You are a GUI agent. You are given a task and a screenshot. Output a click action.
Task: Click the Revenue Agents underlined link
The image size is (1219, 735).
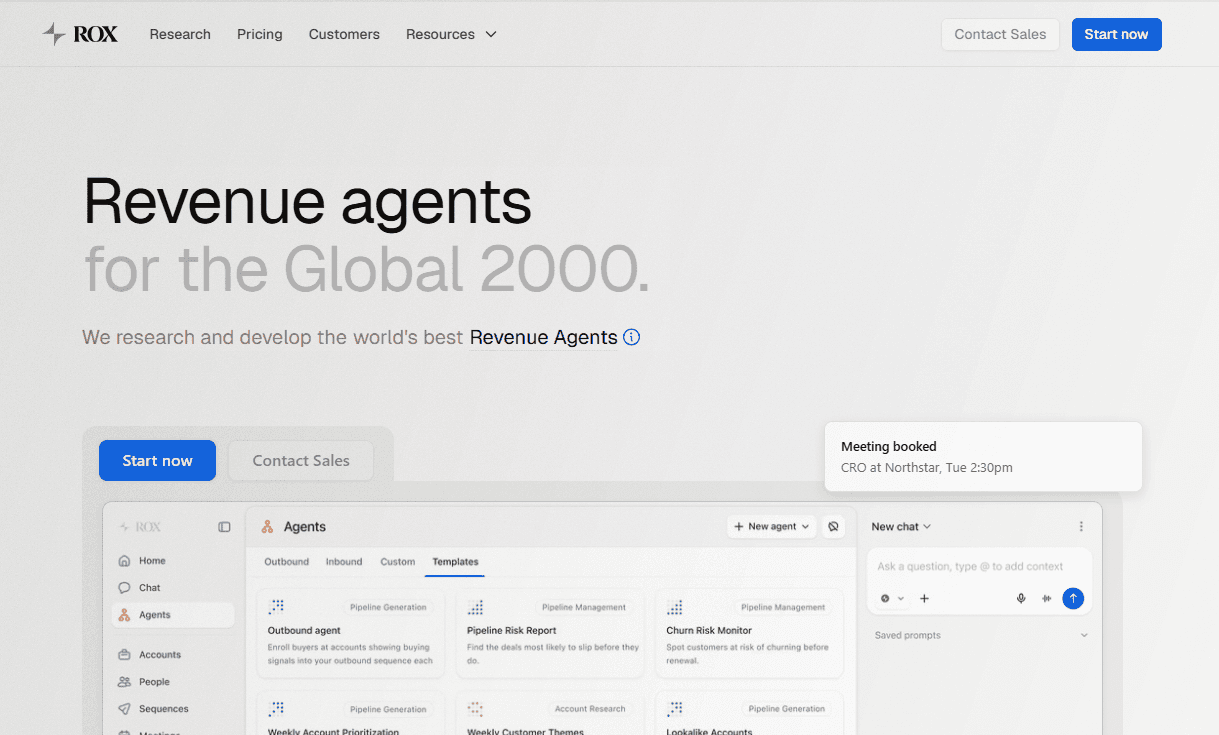click(x=543, y=337)
